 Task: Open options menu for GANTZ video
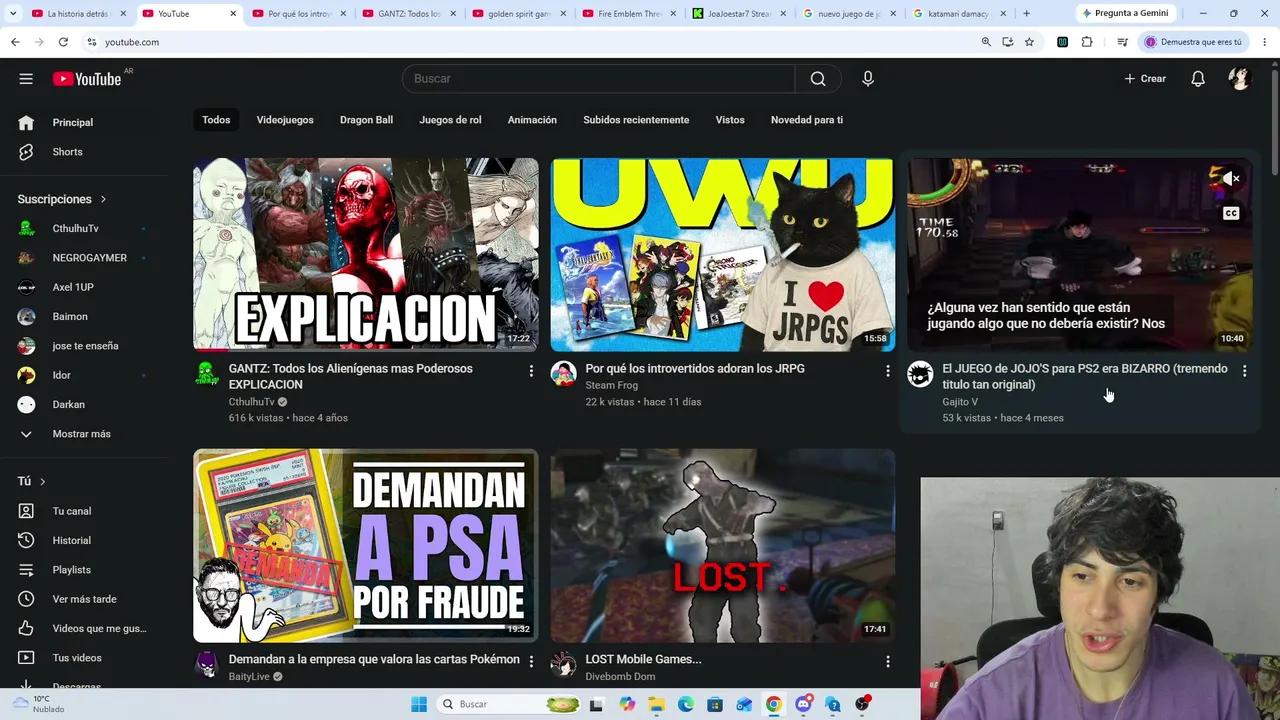(531, 371)
